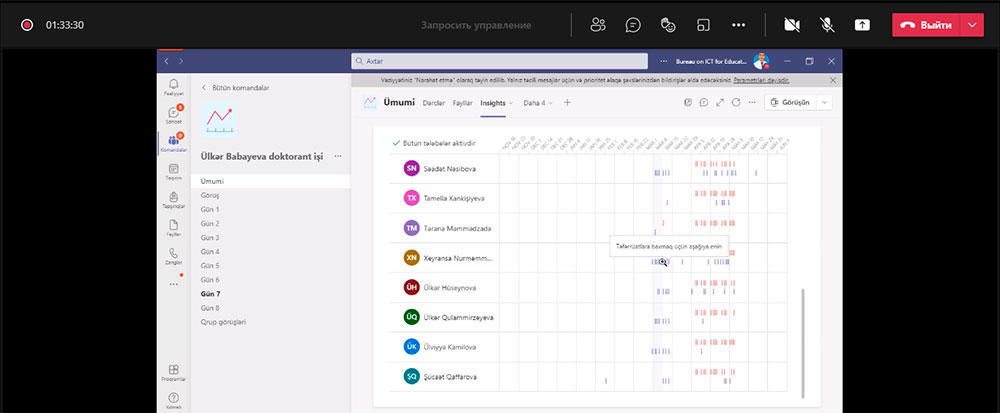1000x413 pixels.
Task: Click the Görüşün meet button
Action: pos(790,103)
